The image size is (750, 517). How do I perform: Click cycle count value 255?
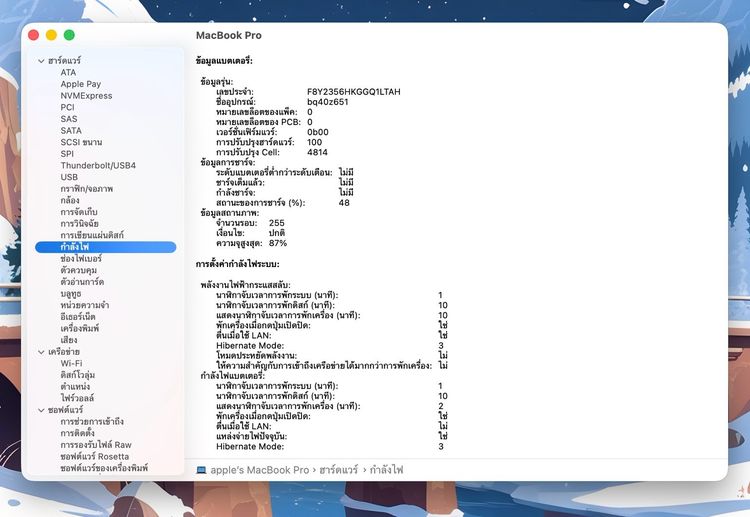(x=276, y=223)
